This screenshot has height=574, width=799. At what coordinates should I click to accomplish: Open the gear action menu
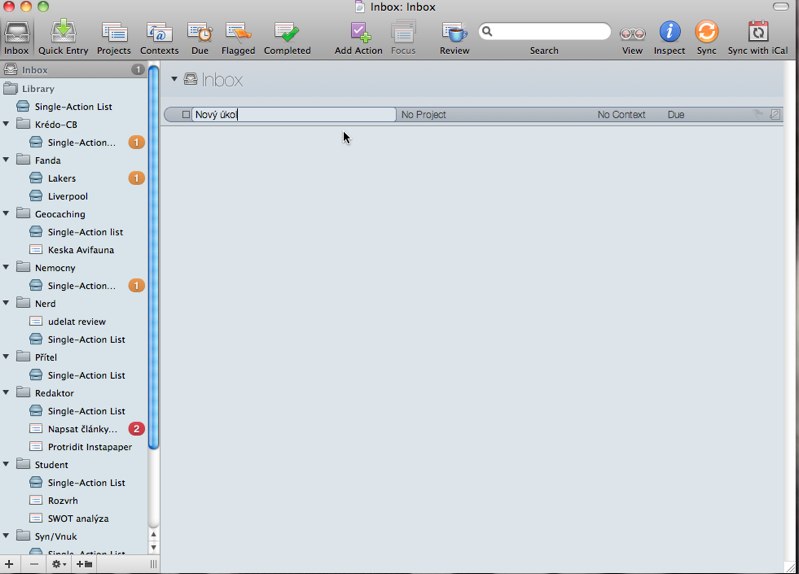59,564
